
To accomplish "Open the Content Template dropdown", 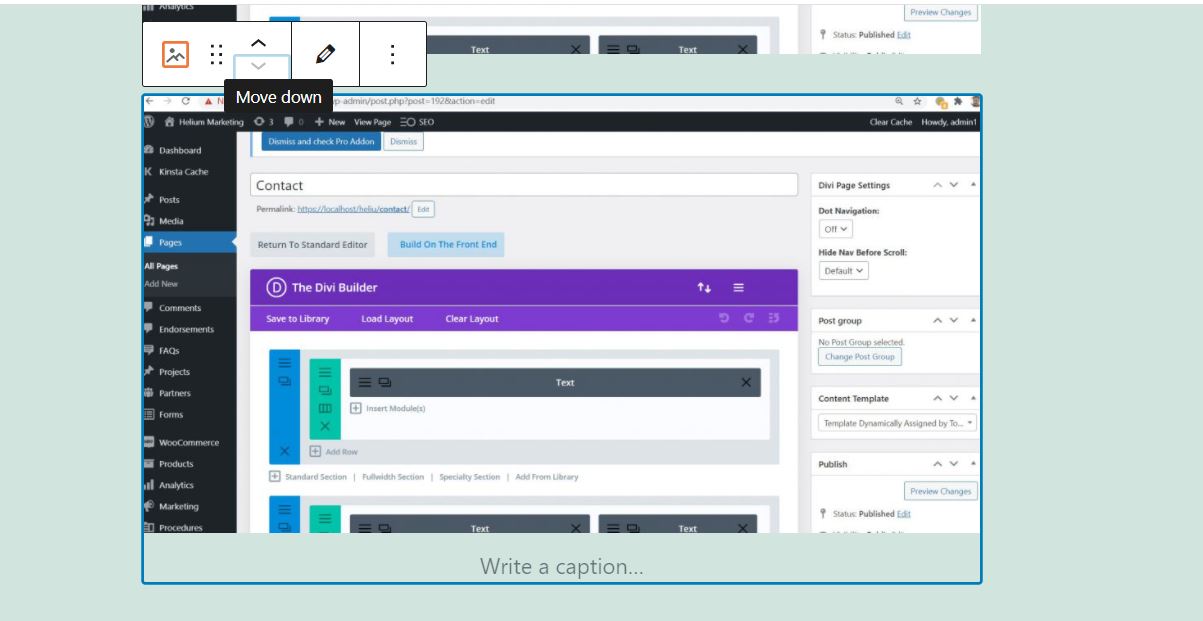I will click(897, 423).
